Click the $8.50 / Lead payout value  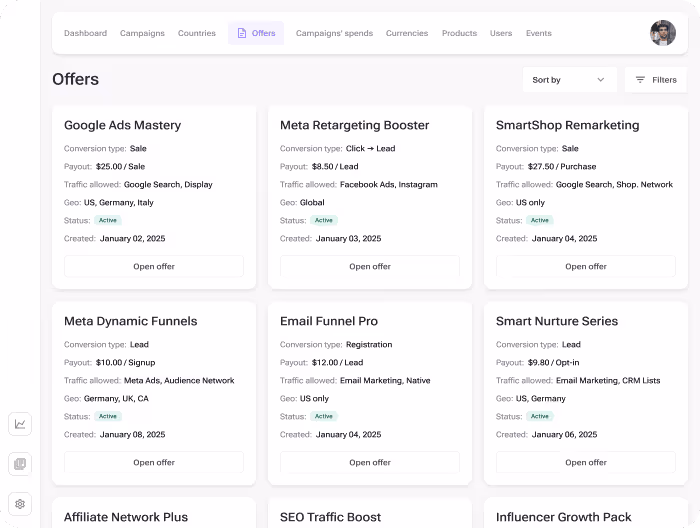[335, 166]
